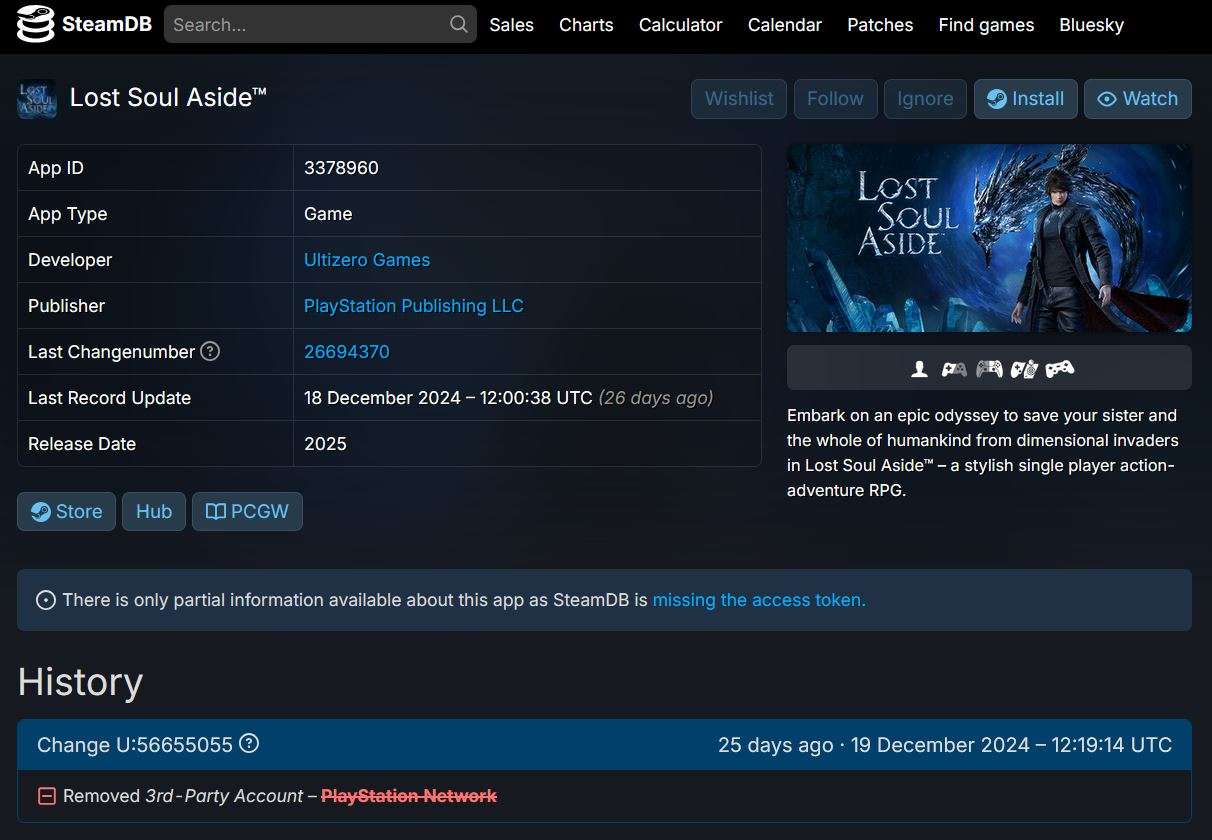1212x840 pixels.
Task: Select the Change U:56655055 label
Action: [135, 745]
